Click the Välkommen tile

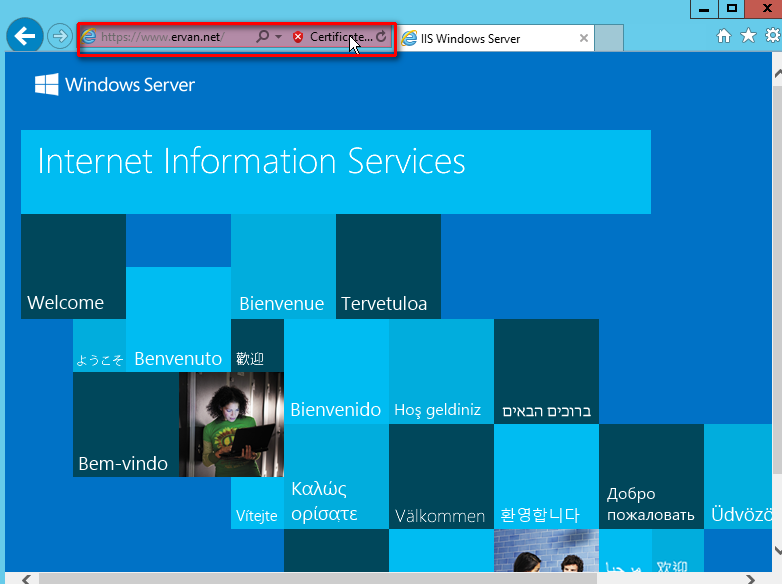tap(441, 476)
